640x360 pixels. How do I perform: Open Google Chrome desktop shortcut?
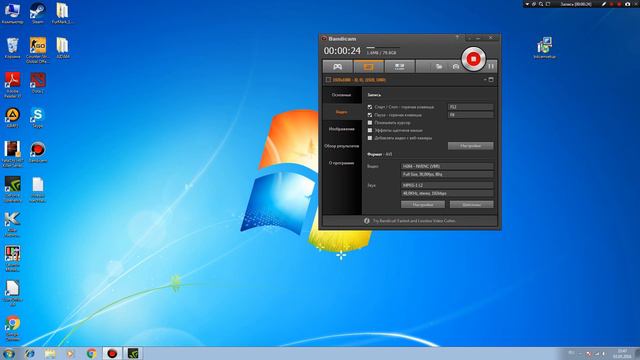(x=12, y=328)
